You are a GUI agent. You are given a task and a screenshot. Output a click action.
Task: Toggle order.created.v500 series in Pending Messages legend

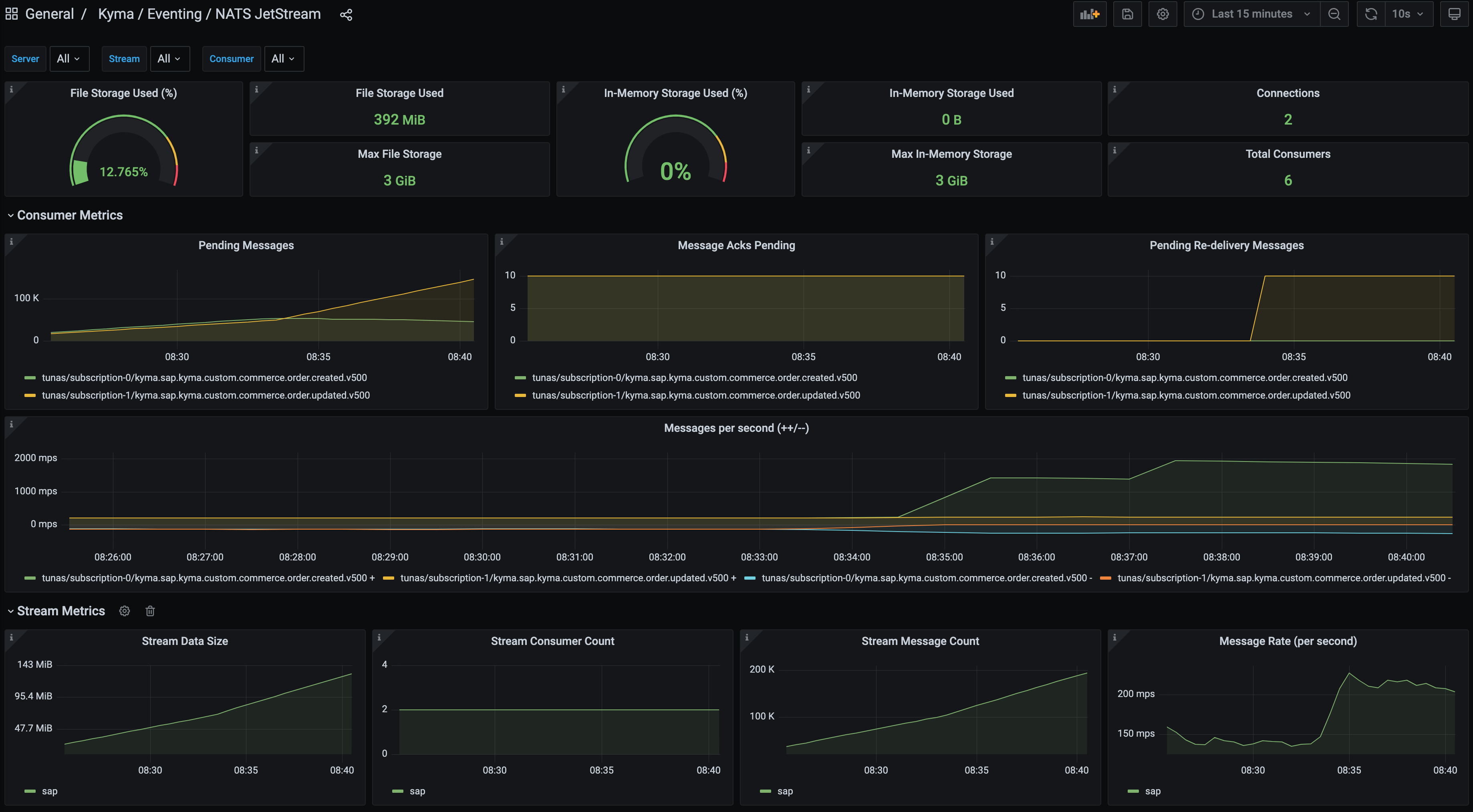(x=204, y=377)
